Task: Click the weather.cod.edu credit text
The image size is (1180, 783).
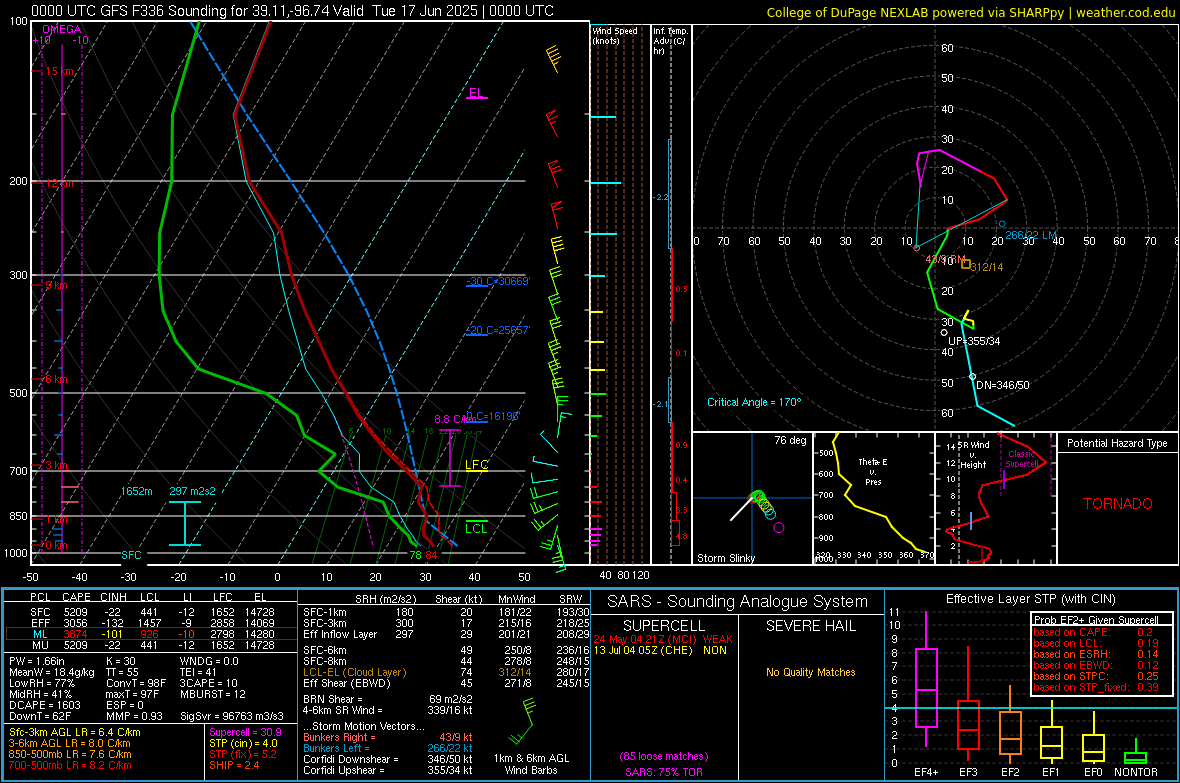Action: [x=1125, y=12]
